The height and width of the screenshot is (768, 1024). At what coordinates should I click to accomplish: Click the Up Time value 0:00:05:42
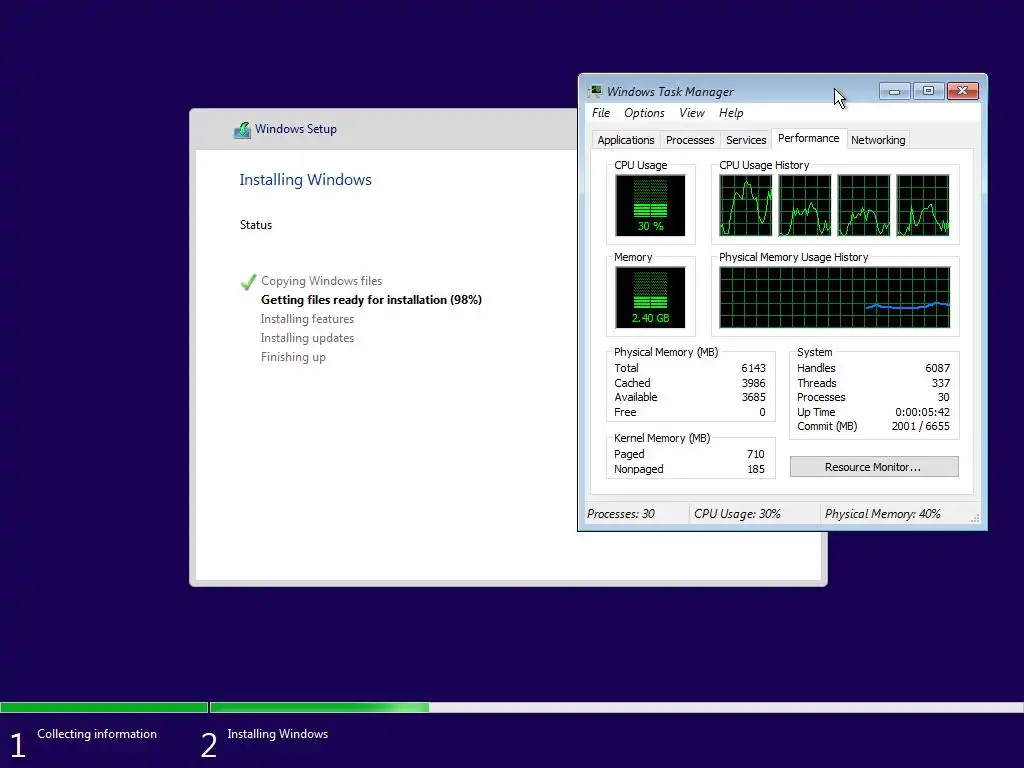[x=922, y=412]
